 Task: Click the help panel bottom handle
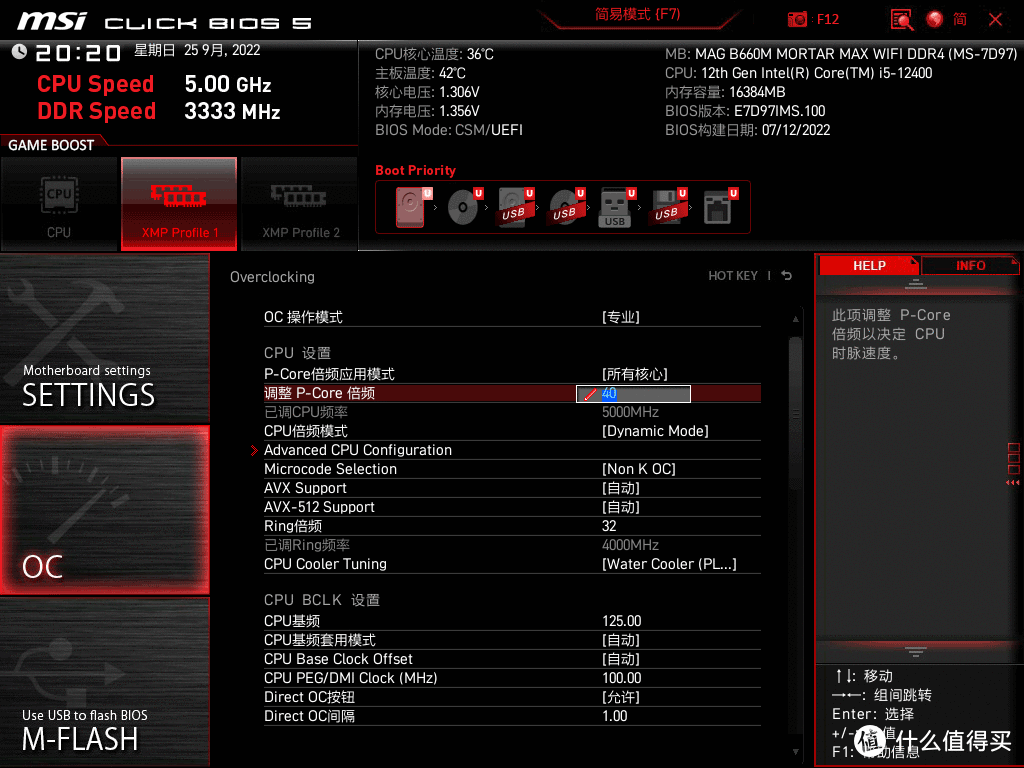pyautogui.click(x=915, y=652)
